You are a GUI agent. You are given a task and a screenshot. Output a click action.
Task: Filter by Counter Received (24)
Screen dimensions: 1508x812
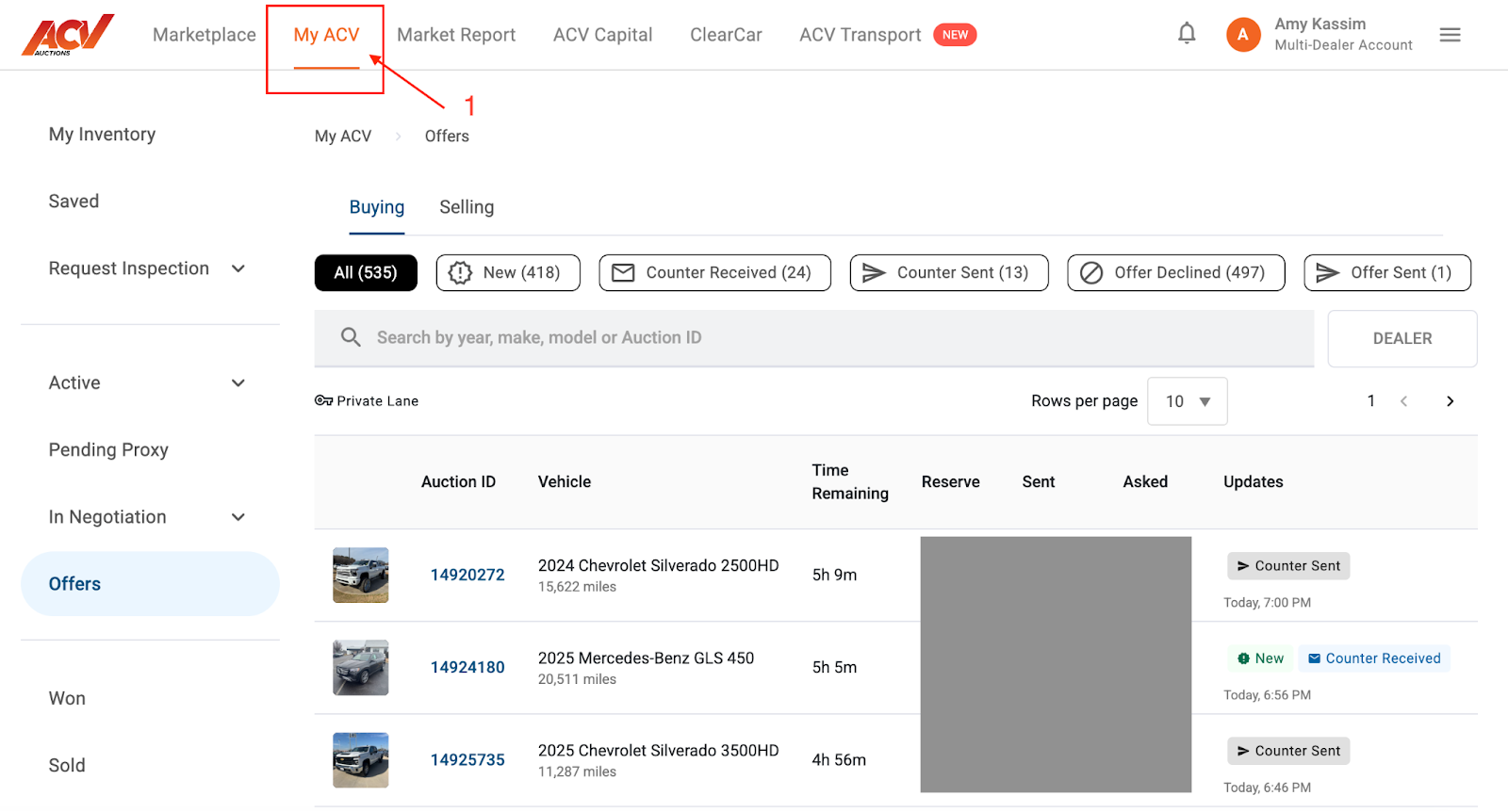pos(715,272)
